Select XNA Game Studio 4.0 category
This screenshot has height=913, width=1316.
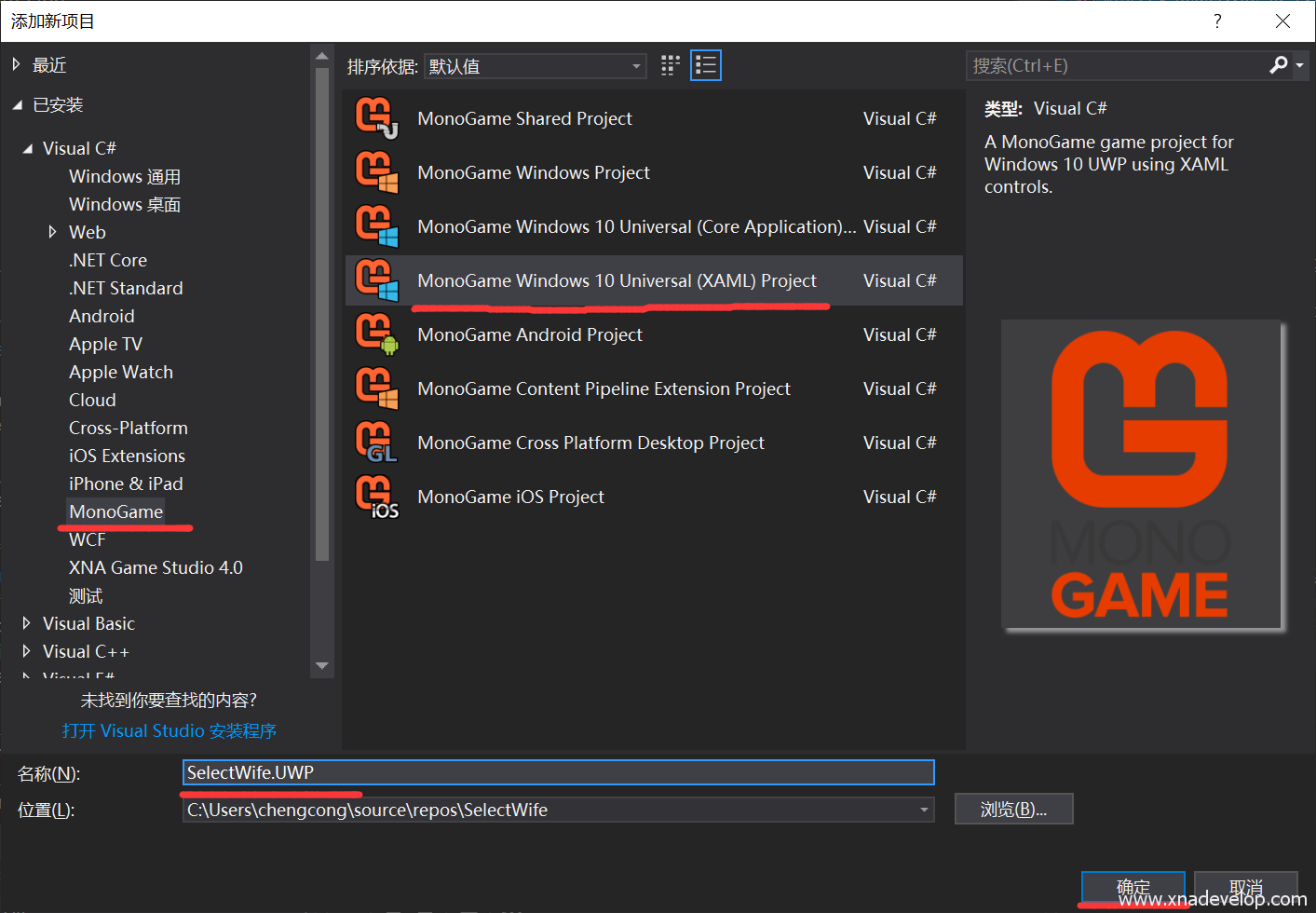pyautogui.click(x=156, y=567)
